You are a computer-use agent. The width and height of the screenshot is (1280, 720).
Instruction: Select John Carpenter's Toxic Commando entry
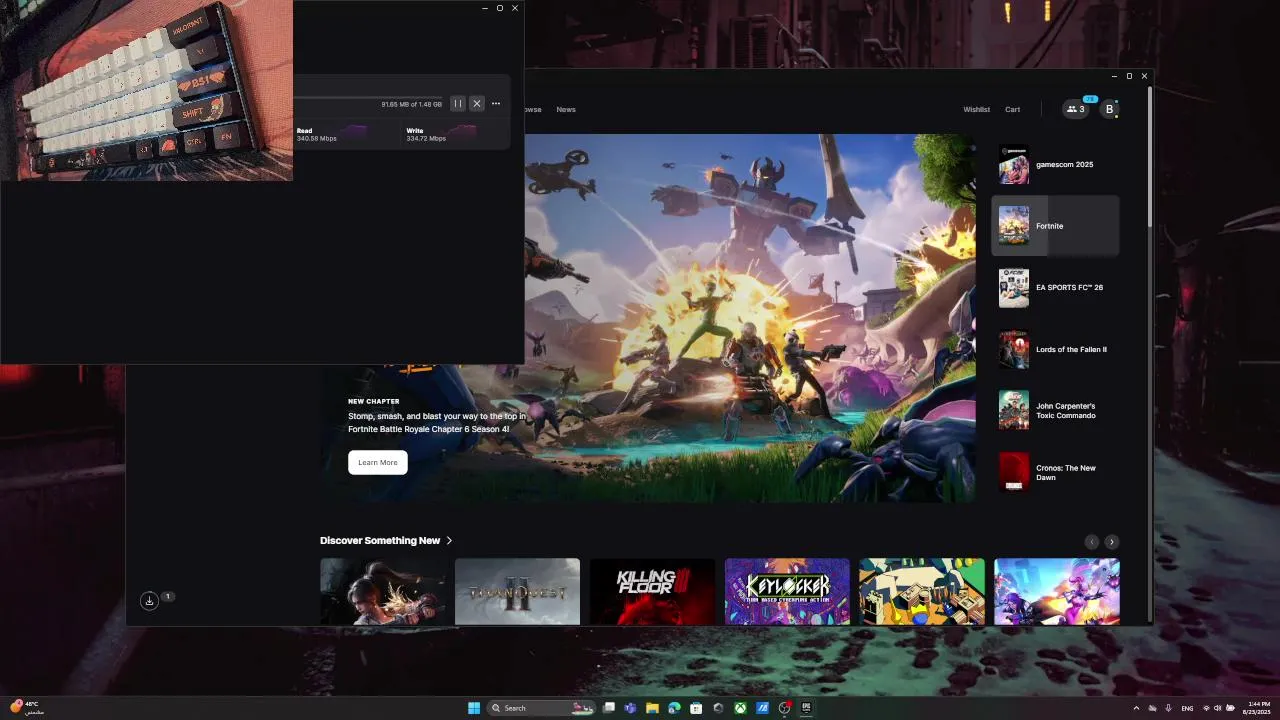(x=1055, y=411)
